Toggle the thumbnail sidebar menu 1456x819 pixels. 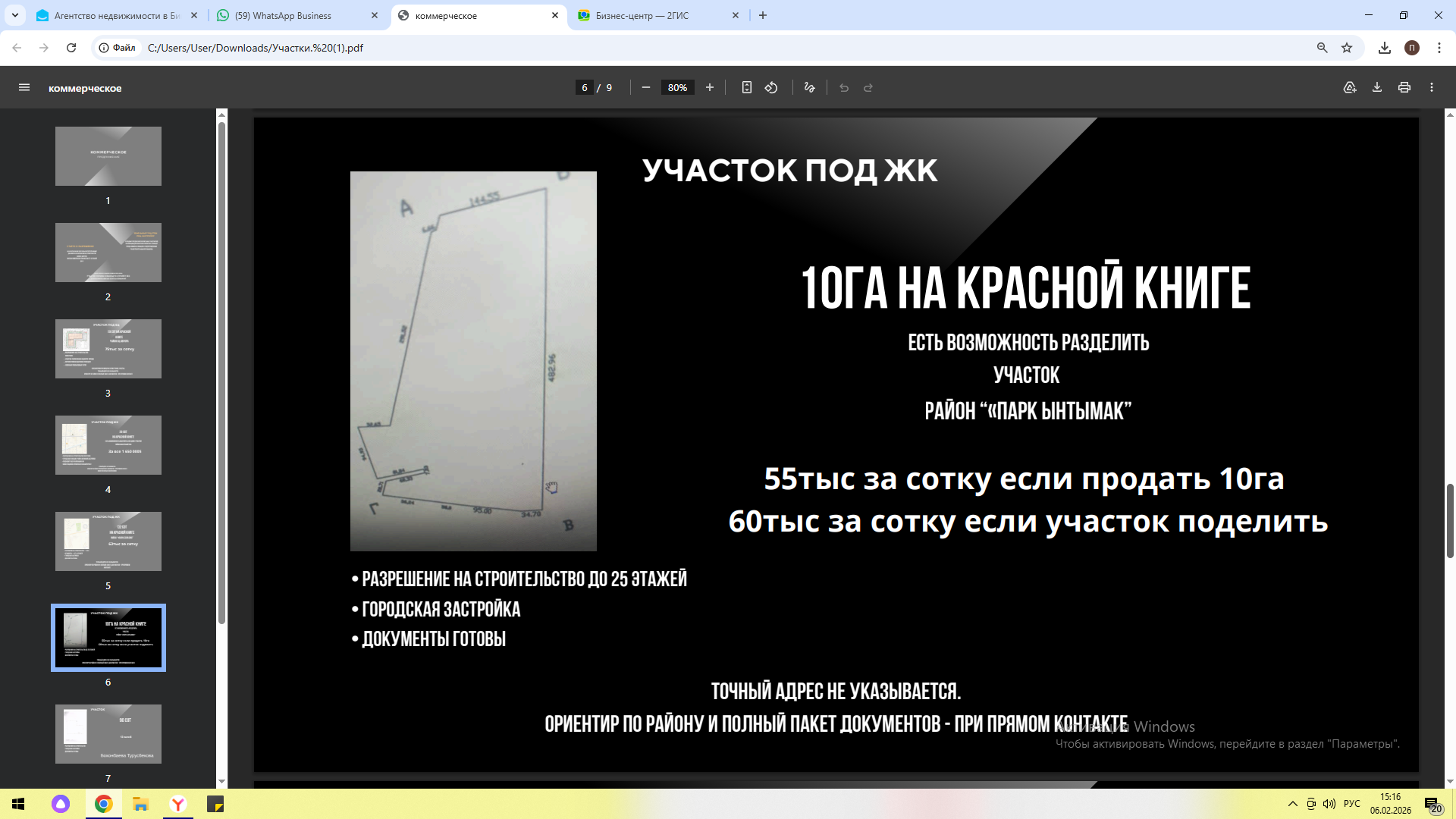(x=24, y=88)
